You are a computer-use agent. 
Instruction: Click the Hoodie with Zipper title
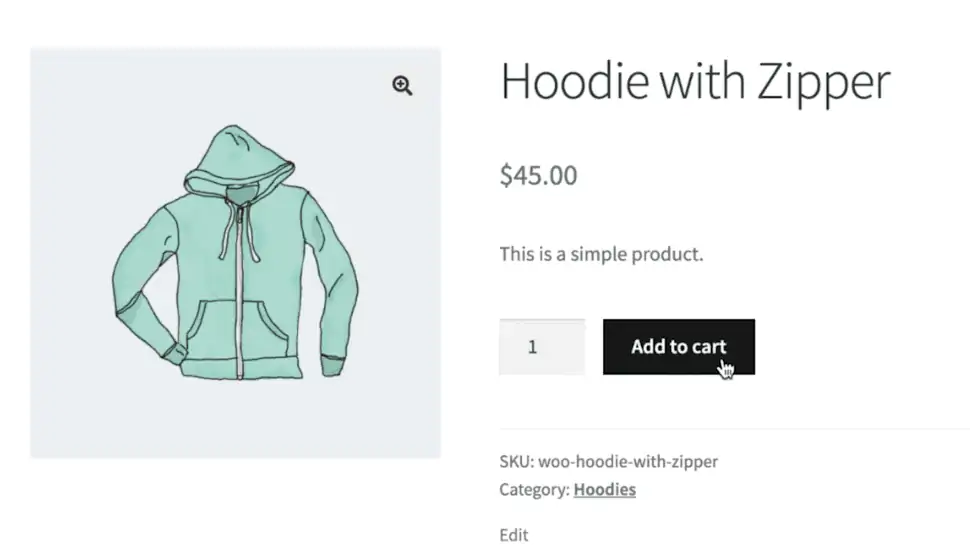point(694,81)
